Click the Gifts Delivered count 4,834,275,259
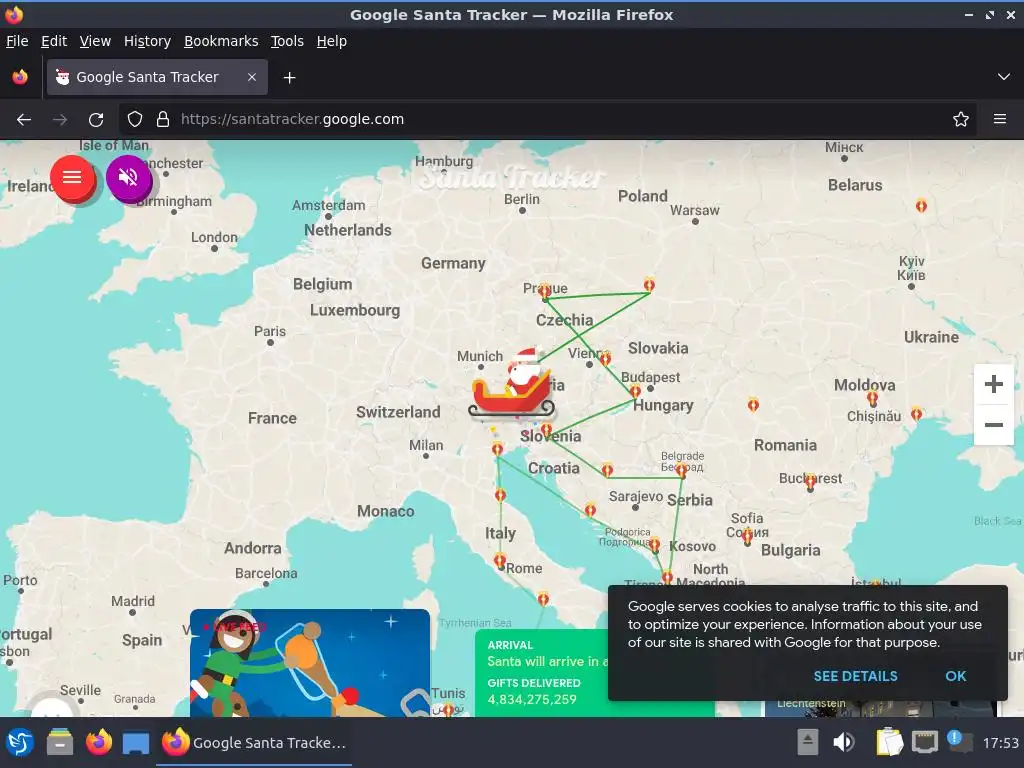Screen dimensions: 1024x768 [x=532, y=699]
